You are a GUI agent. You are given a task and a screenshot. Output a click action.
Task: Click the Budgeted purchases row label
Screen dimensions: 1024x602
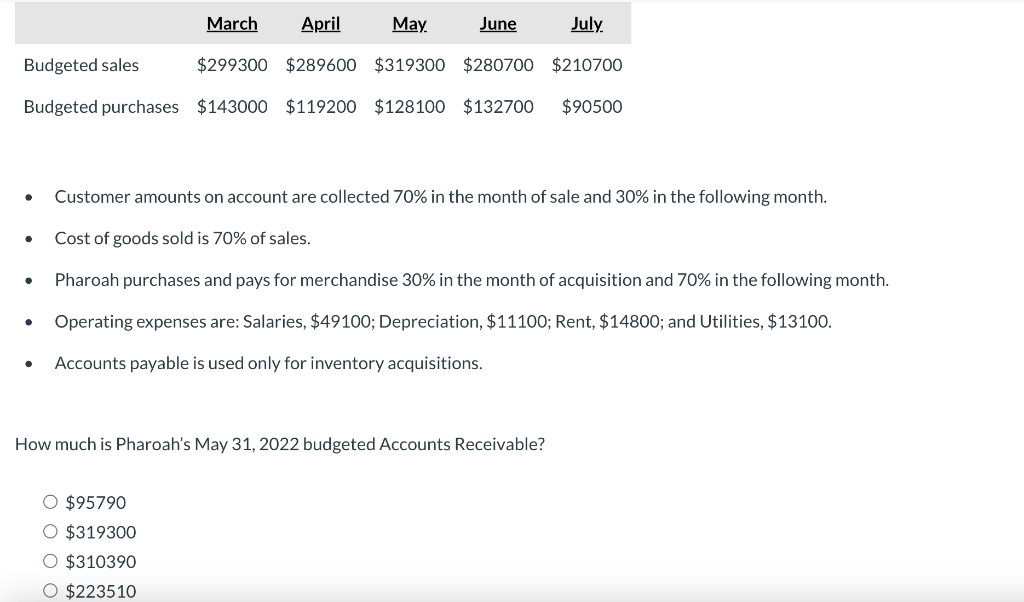point(101,106)
